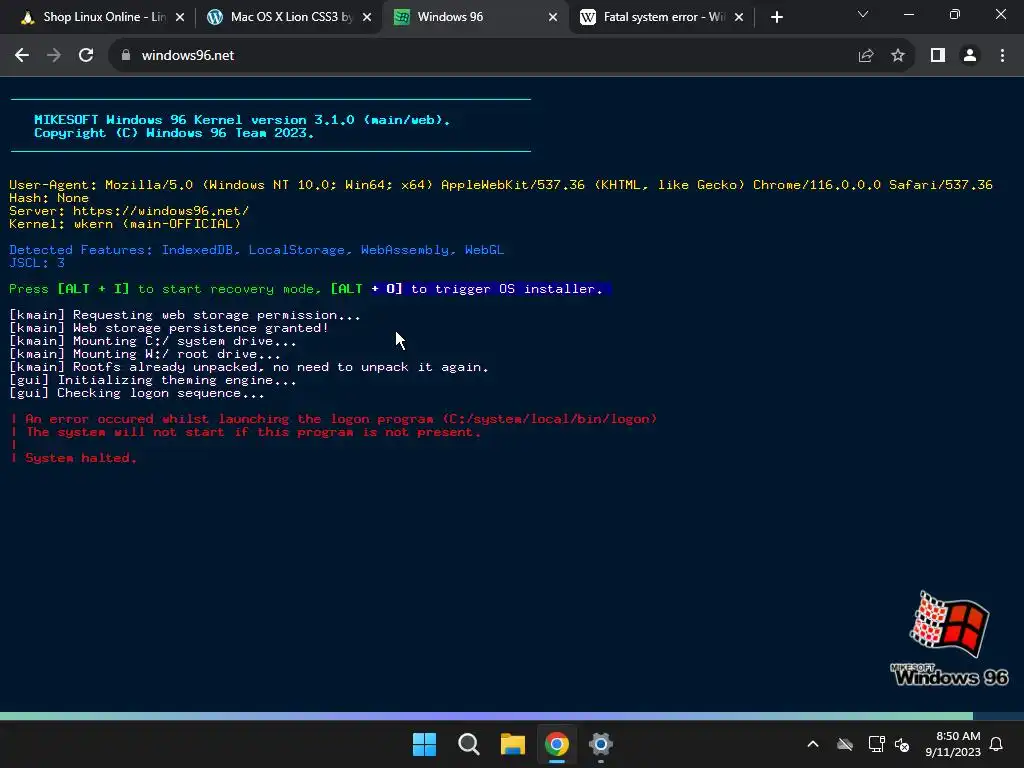The height and width of the screenshot is (768, 1024).
Task: Click the Mikesoft Windows 96 logo
Action: (949, 639)
